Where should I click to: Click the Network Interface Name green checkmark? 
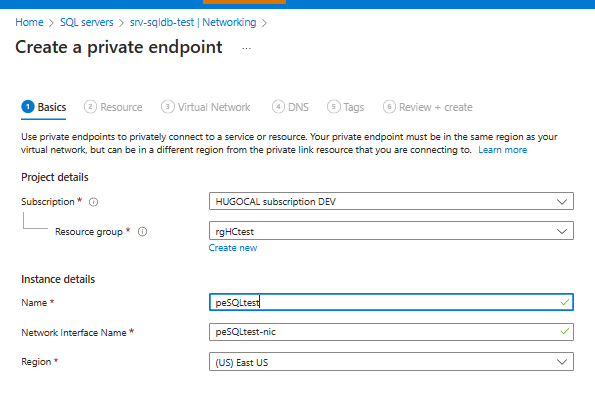(565, 331)
